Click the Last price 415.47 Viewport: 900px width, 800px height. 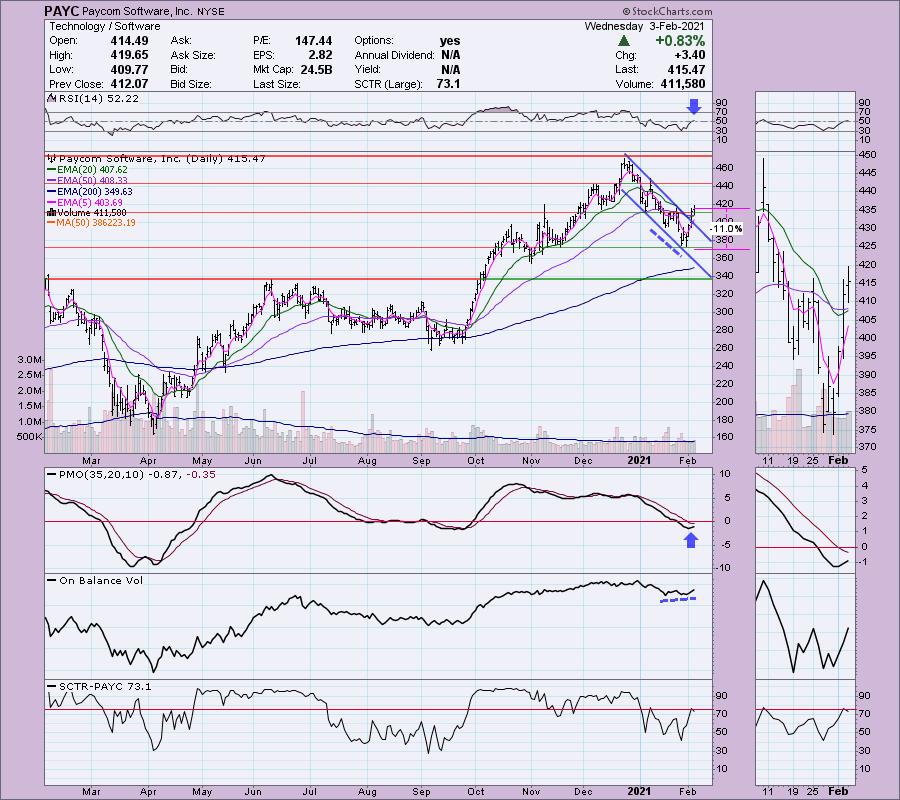pyautogui.click(x=686, y=69)
